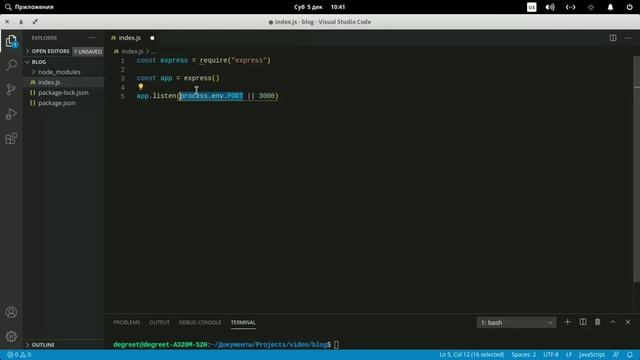Open the clock 'Суб 5 дек 10:41'
This screenshot has height=360, width=640.
point(320,7)
